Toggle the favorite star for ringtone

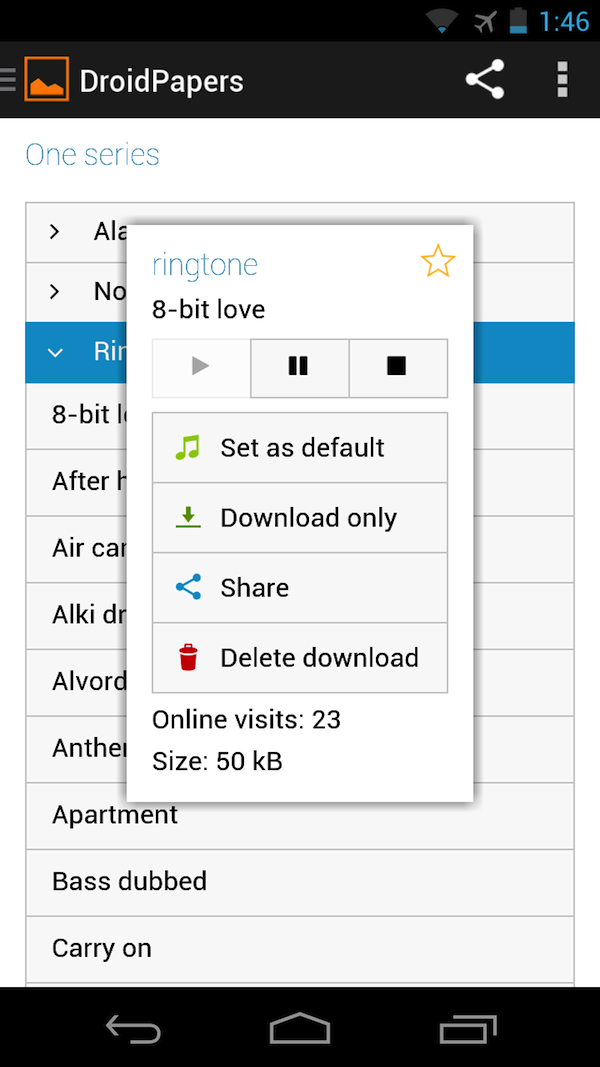tap(437, 262)
